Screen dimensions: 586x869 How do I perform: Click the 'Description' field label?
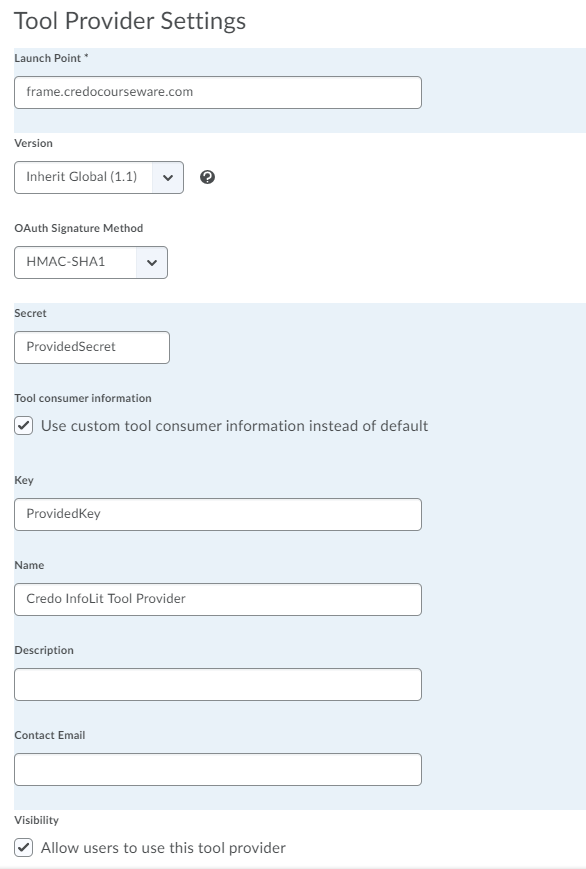point(44,650)
